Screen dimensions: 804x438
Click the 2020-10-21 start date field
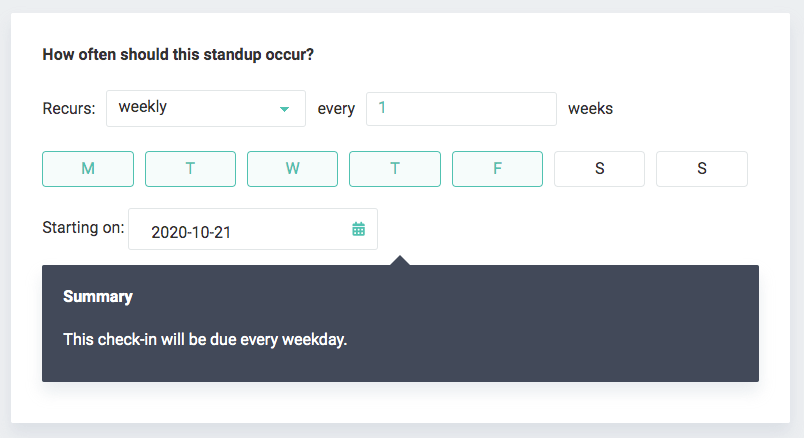[240, 230]
